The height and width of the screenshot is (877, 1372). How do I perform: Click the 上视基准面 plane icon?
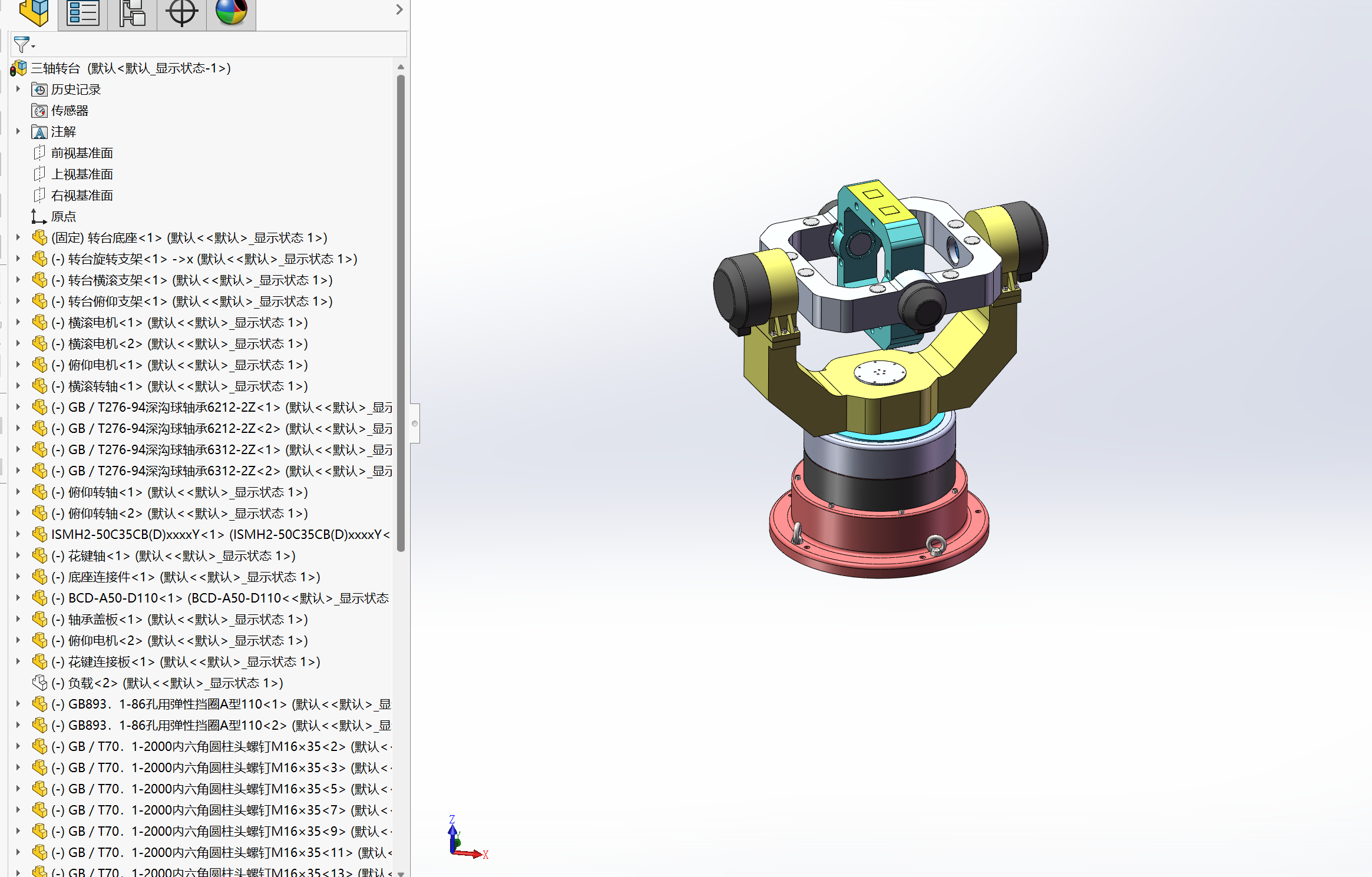(x=39, y=174)
